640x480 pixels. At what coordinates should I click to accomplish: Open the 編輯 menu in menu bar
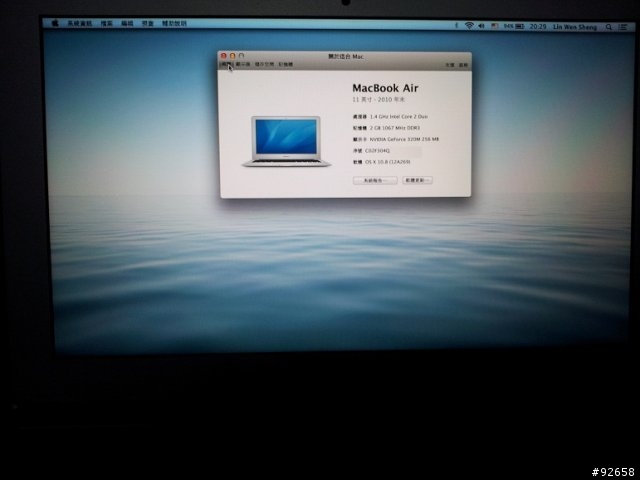tap(127, 24)
